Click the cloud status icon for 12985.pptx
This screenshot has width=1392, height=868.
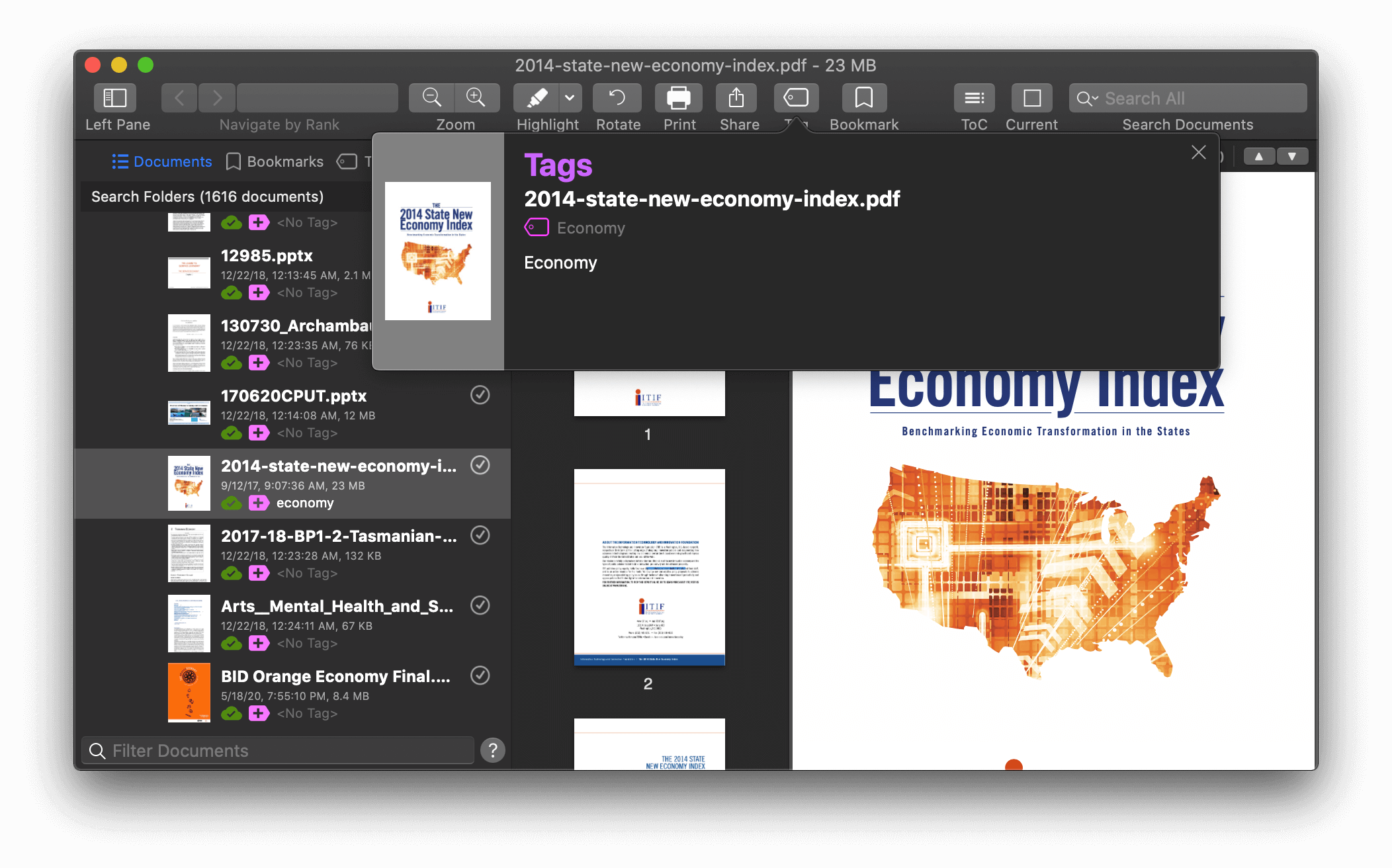[231, 292]
